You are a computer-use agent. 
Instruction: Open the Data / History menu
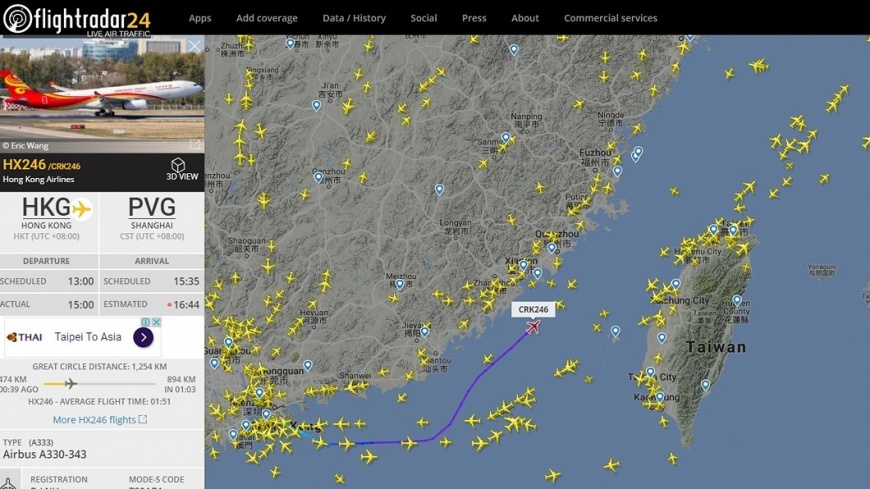click(x=354, y=18)
